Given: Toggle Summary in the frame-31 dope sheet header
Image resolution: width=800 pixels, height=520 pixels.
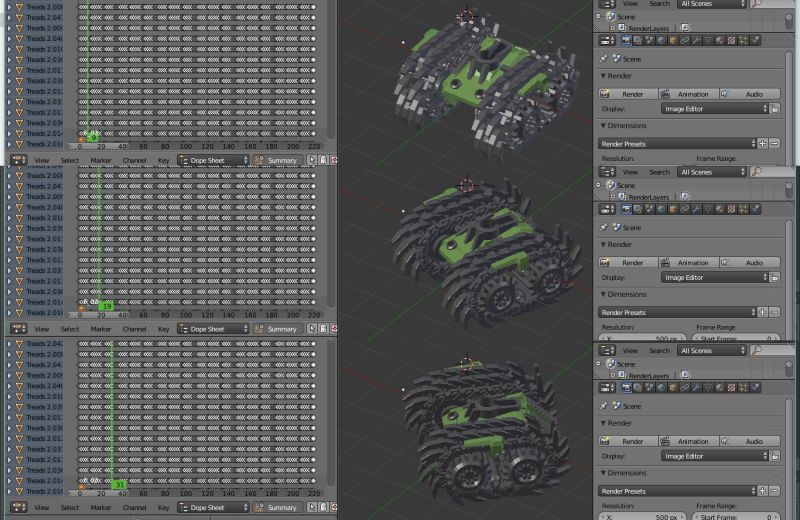Looking at the screenshot, I should click(277, 507).
